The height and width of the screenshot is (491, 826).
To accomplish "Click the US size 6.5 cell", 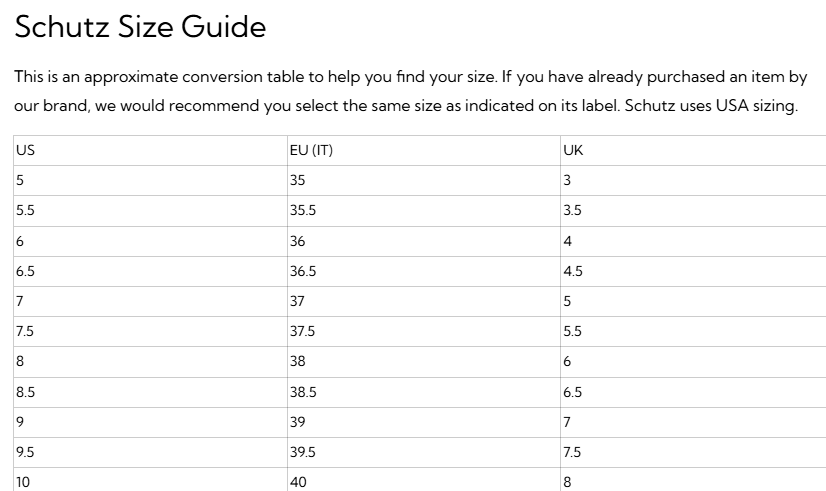I will pyautogui.click(x=151, y=271).
